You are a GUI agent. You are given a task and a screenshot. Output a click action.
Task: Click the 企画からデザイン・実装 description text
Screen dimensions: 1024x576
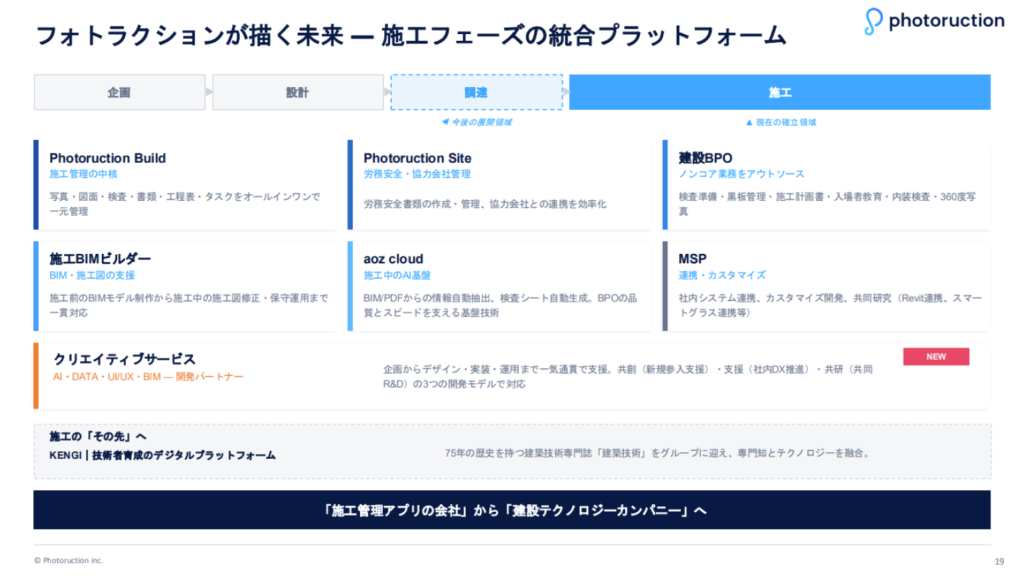pyautogui.click(x=628, y=377)
